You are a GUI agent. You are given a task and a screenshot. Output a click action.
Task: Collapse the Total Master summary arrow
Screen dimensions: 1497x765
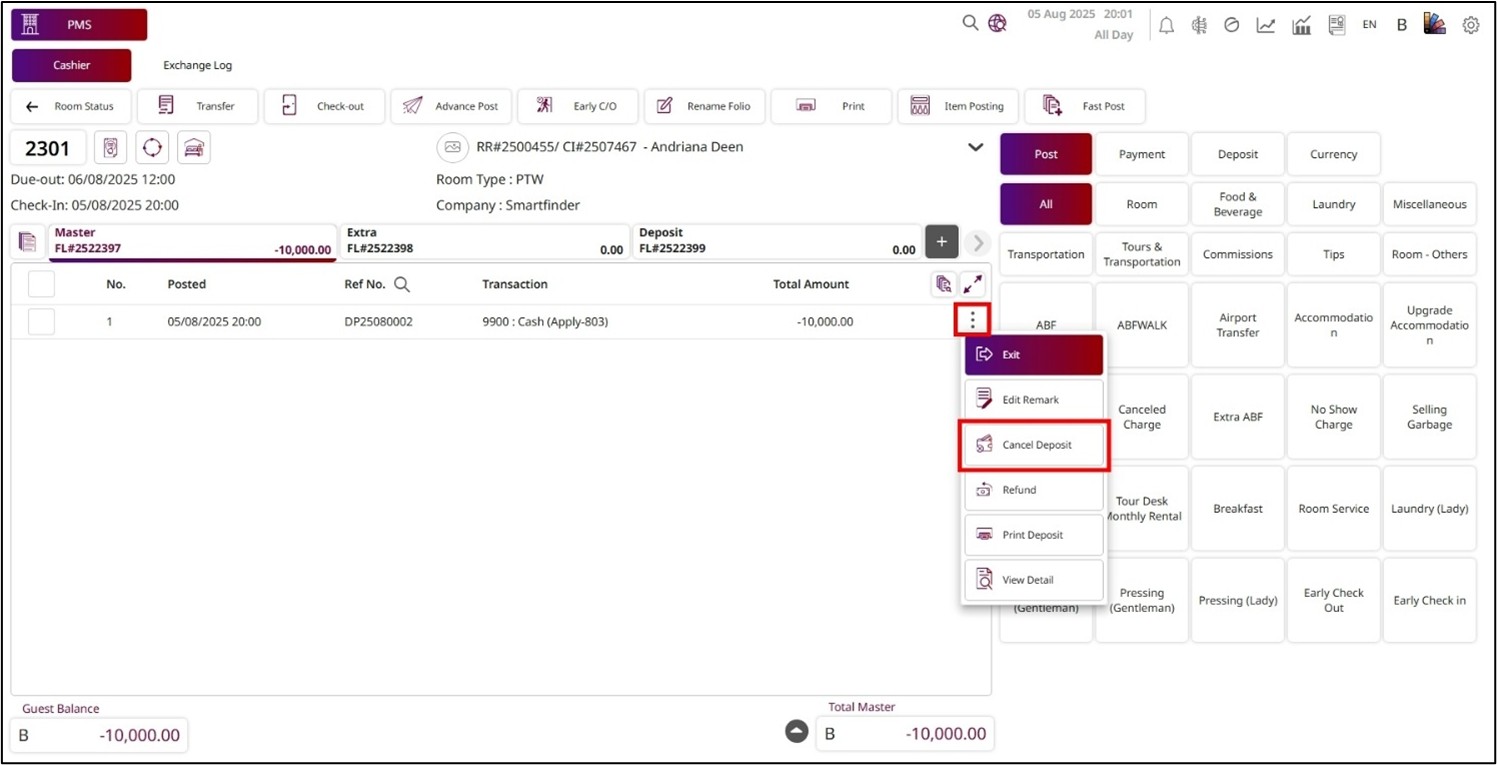point(796,732)
